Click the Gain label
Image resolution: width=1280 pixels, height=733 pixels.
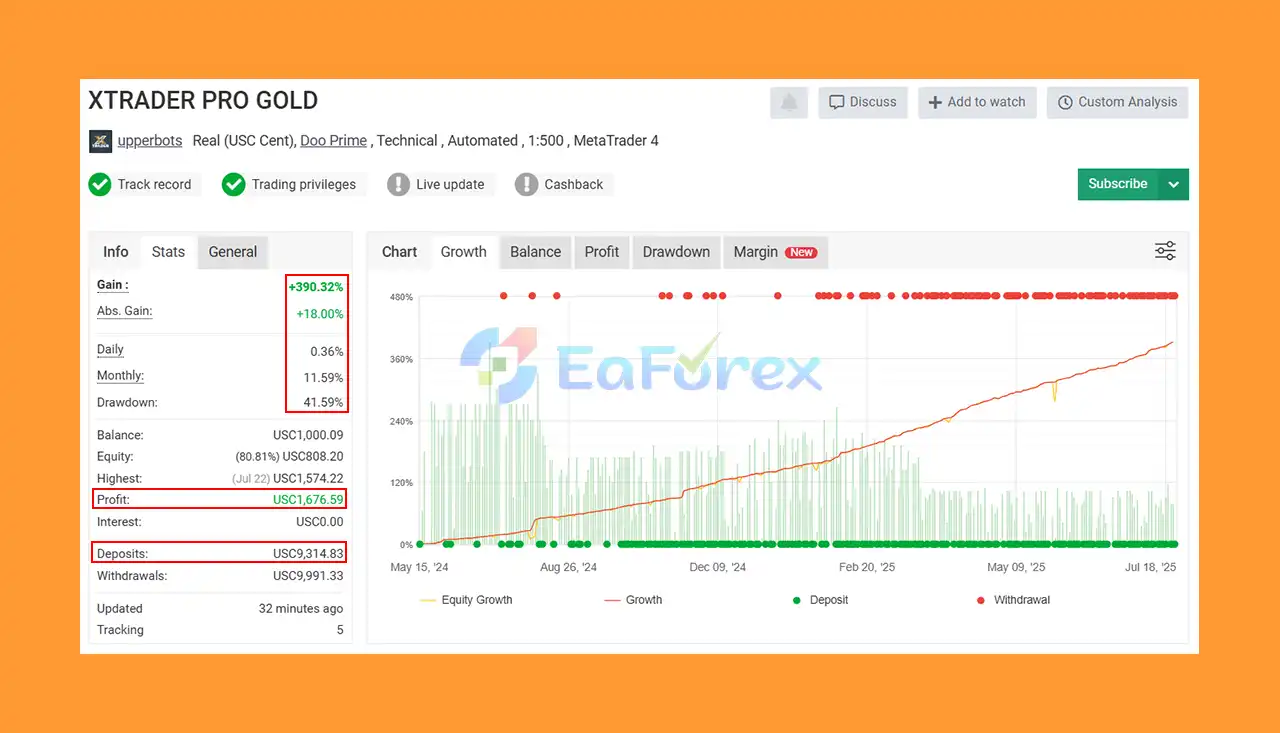[112, 285]
